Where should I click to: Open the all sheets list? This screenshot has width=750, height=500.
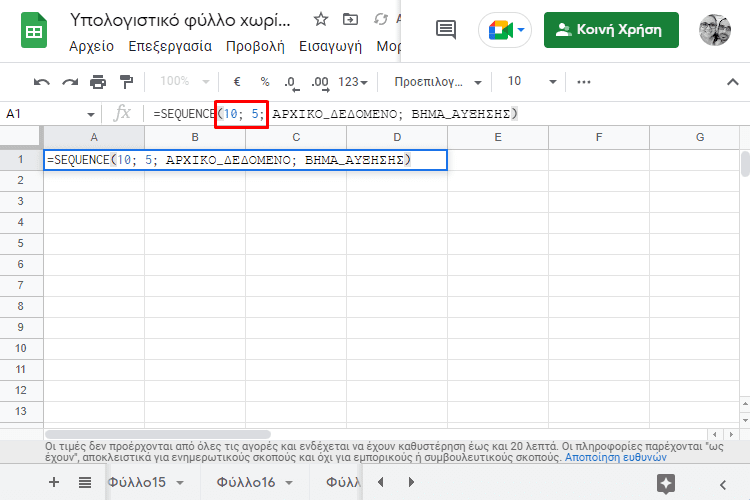[85, 482]
